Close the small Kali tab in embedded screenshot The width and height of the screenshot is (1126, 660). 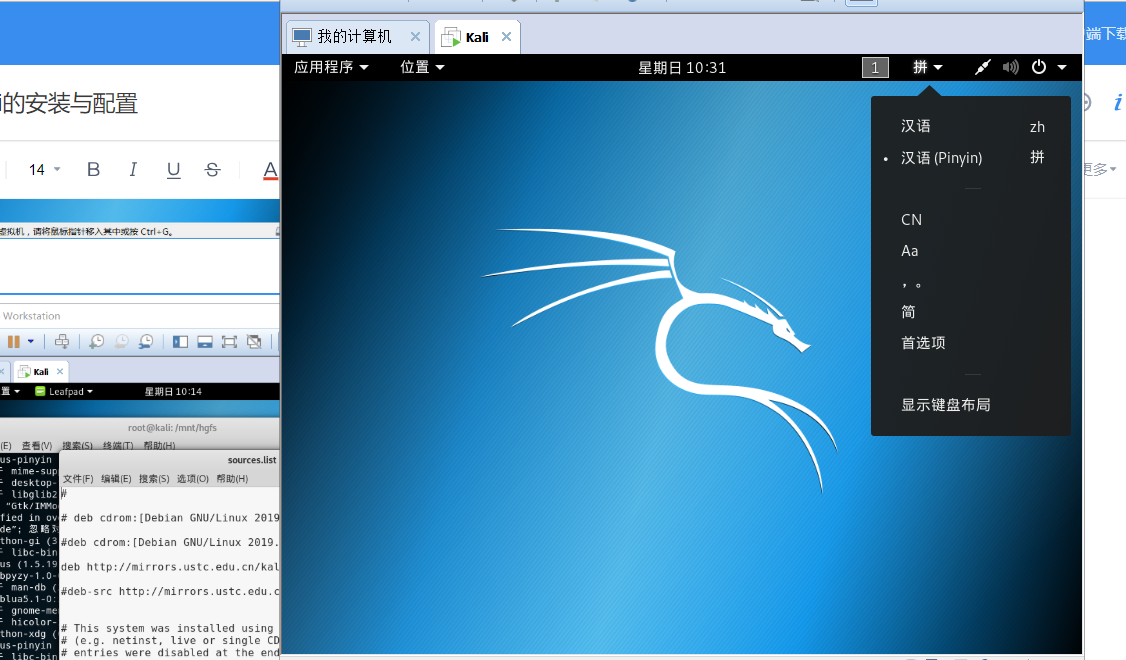(60, 371)
